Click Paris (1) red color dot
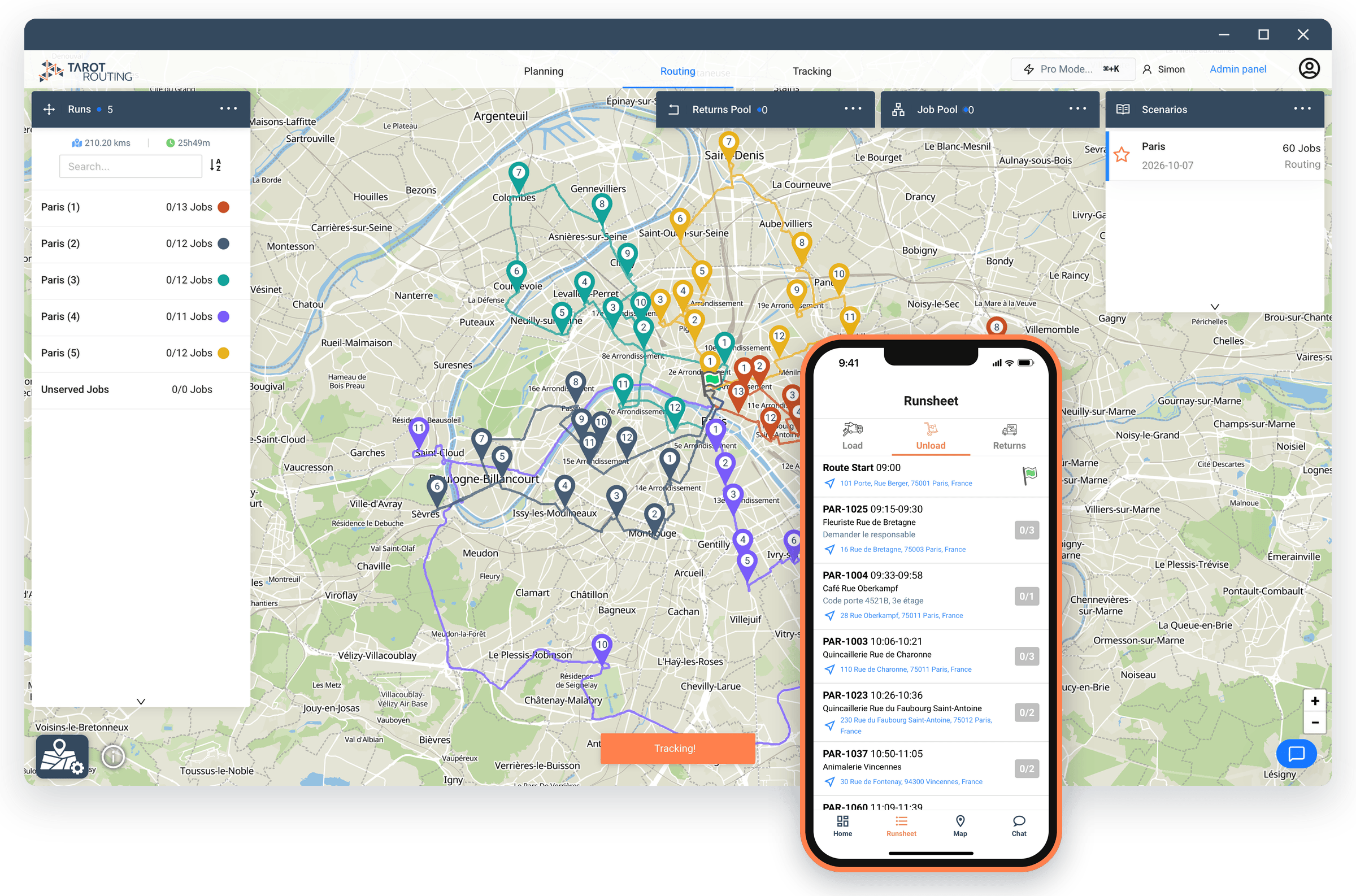The height and width of the screenshot is (896, 1356). (x=223, y=207)
